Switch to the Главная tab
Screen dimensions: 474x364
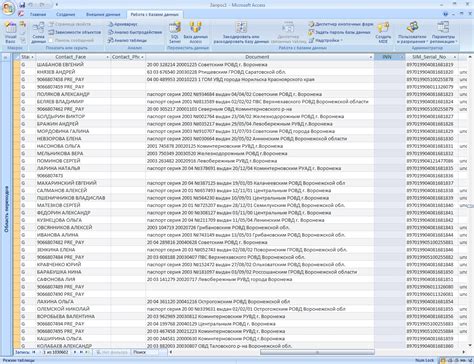38,14
